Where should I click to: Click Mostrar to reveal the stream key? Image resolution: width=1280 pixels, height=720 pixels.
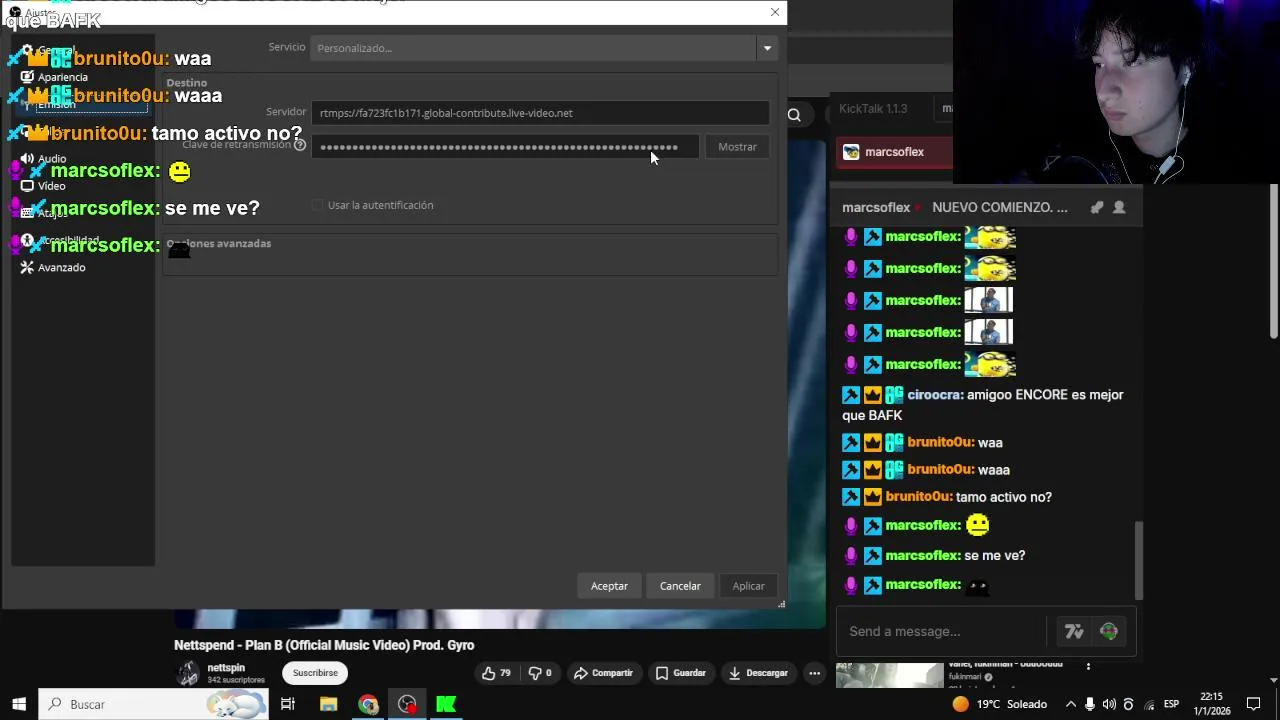[x=737, y=147]
